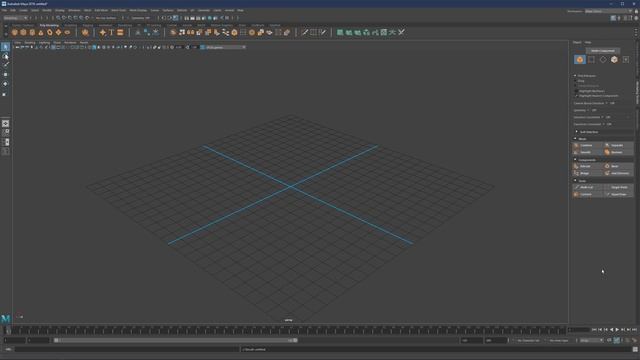Open the Edit Mesh menu
Viewport: 640px width, 360px height.
coord(101,10)
